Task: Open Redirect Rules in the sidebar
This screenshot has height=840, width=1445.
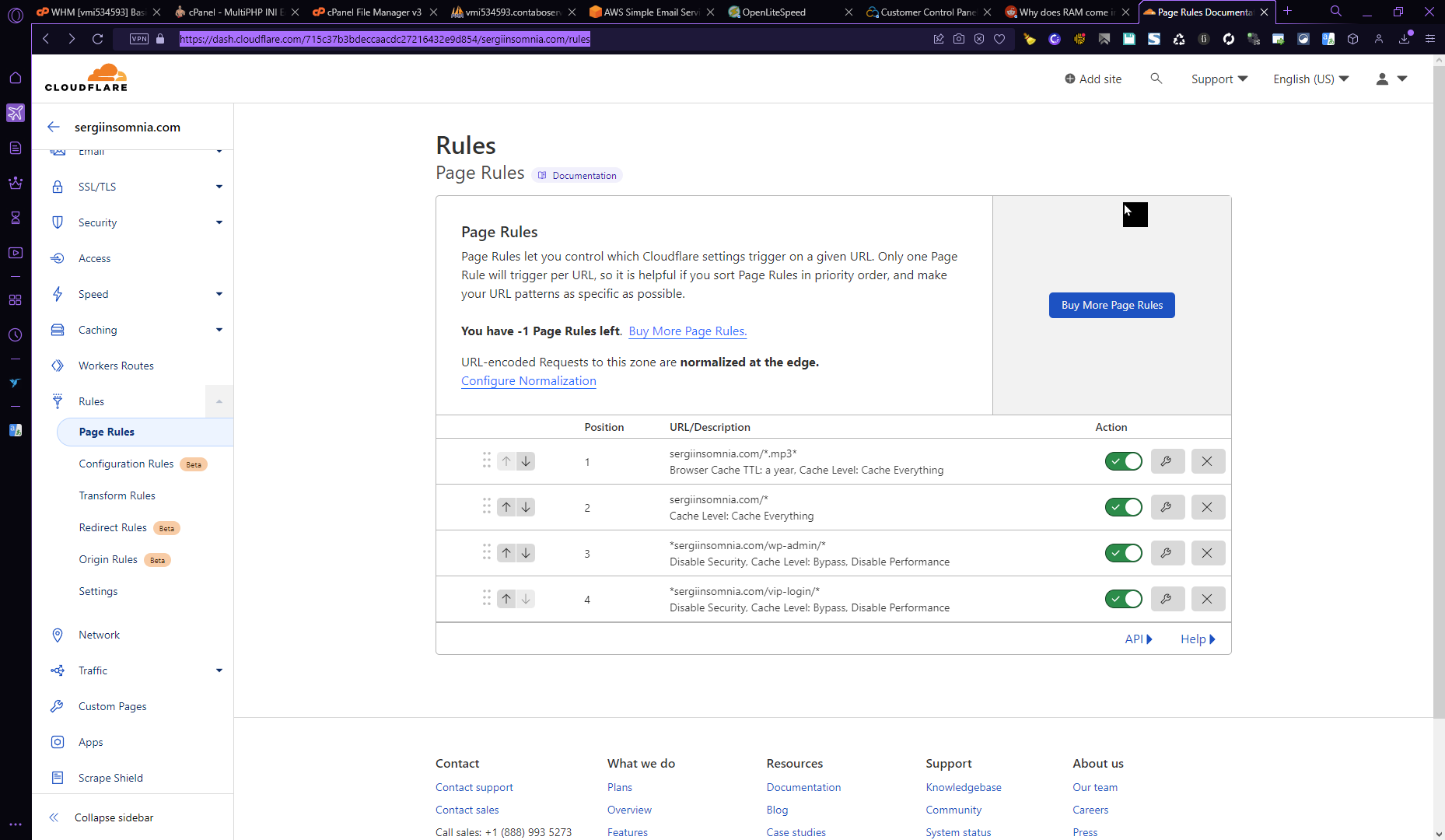Action: pos(113,527)
